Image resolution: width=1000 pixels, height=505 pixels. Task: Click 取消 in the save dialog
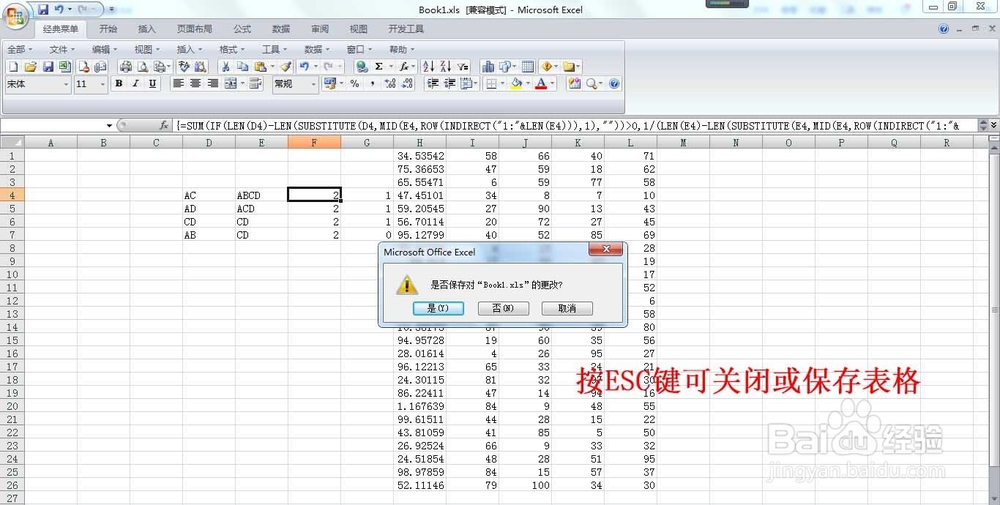tap(567, 308)
